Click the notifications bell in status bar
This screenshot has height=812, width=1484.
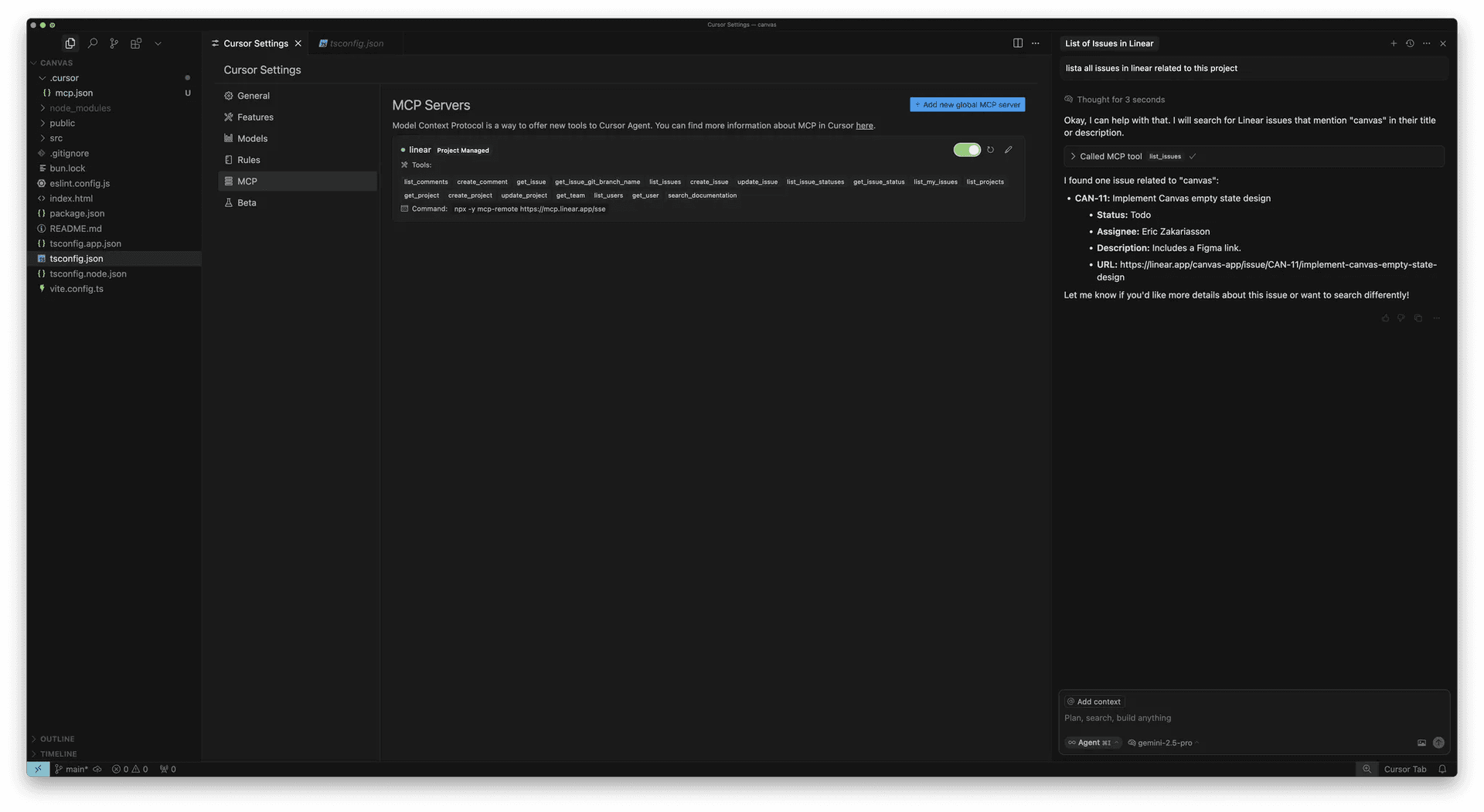(1442, 769)
